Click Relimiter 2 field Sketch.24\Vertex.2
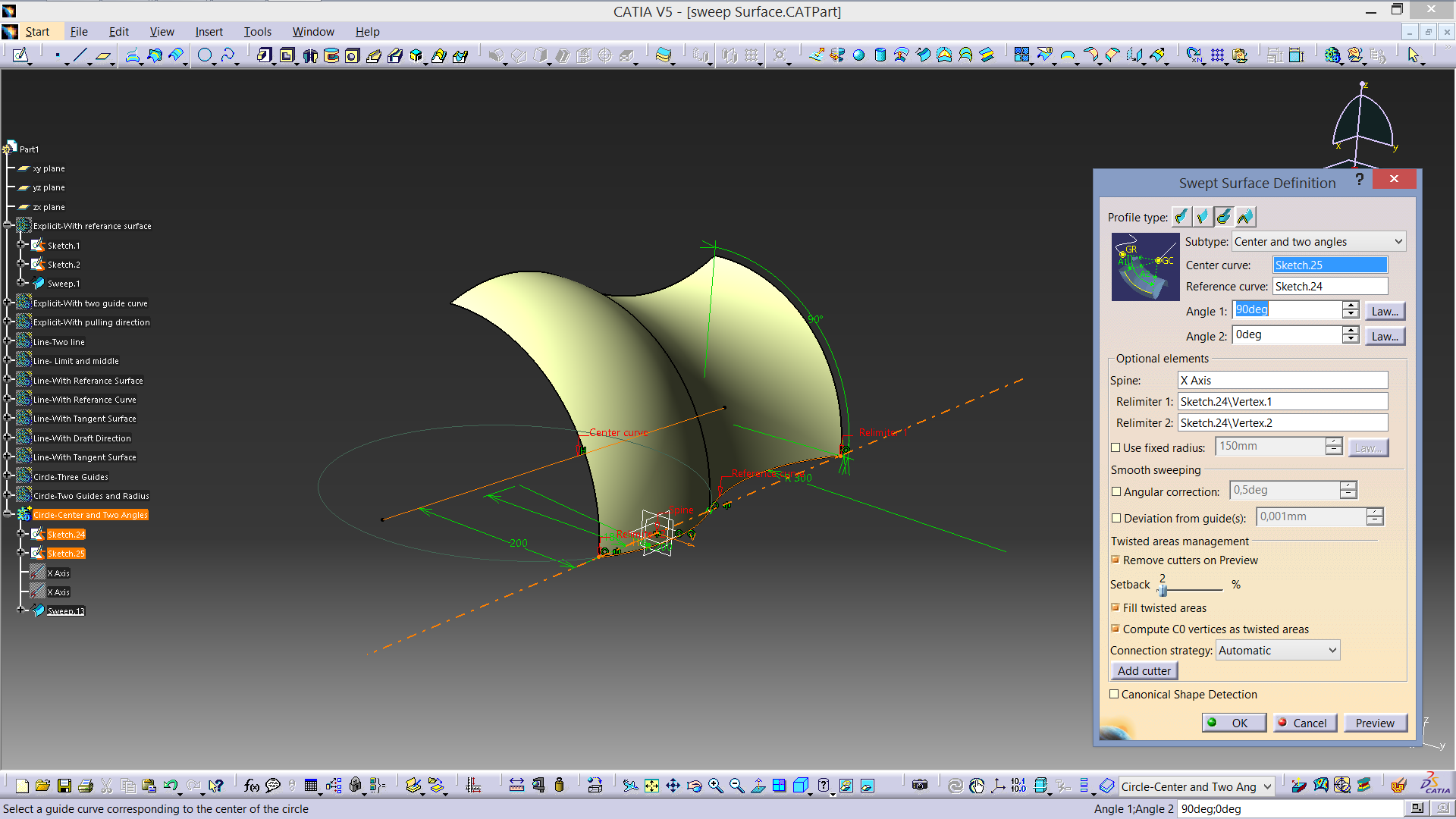This screenshot has width=1456, height=819. (x=1282, y=422)
